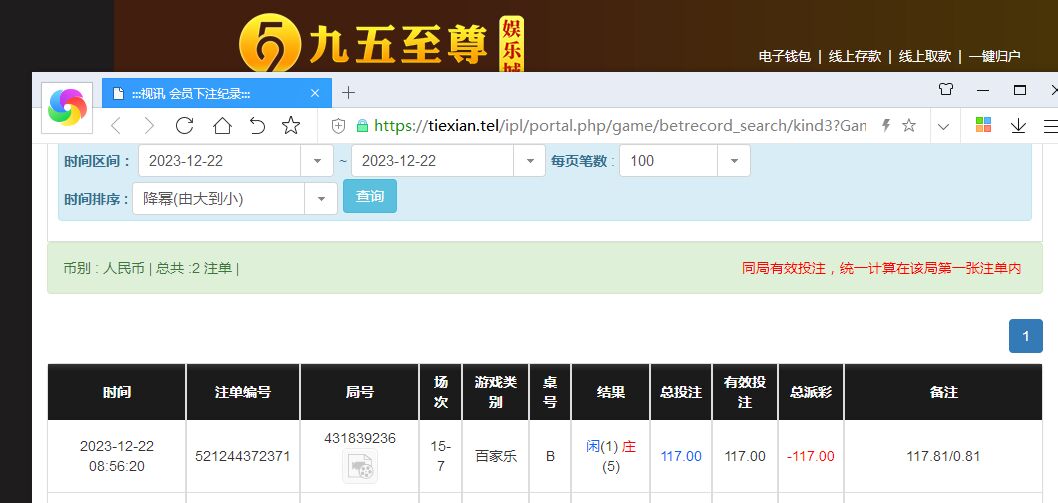This screenshot has height=503, width=1058.
Task: Click the green padlock HTTPS icon
Action: (362, 126)
